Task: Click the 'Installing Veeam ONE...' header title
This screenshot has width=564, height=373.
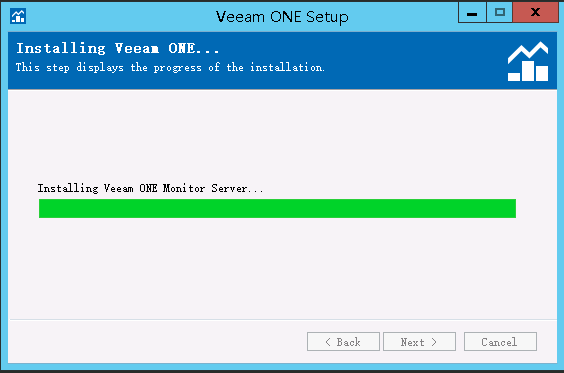Action: (x=118, y=48)
